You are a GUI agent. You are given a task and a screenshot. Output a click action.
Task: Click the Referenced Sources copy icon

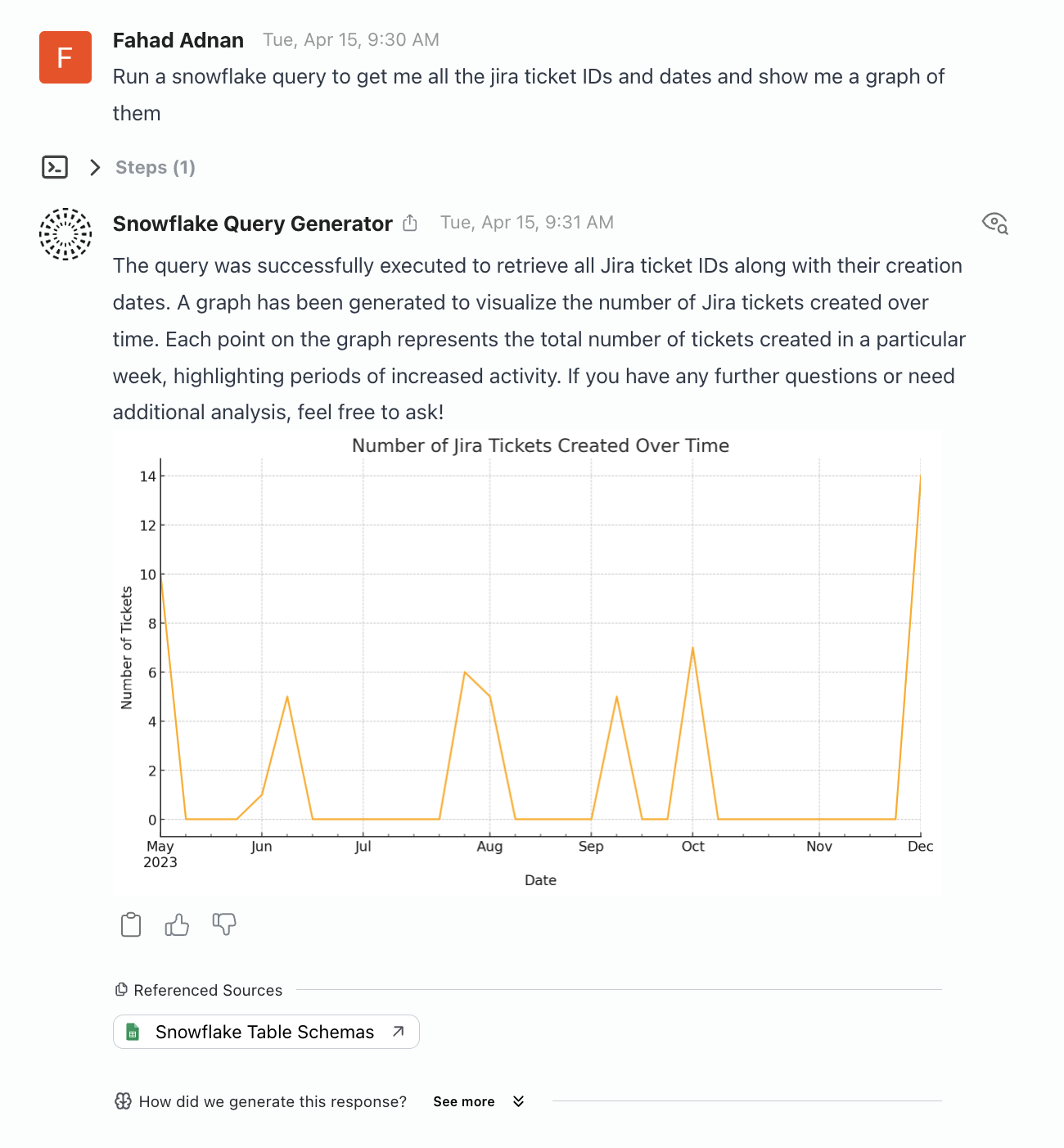pos(121,990)
